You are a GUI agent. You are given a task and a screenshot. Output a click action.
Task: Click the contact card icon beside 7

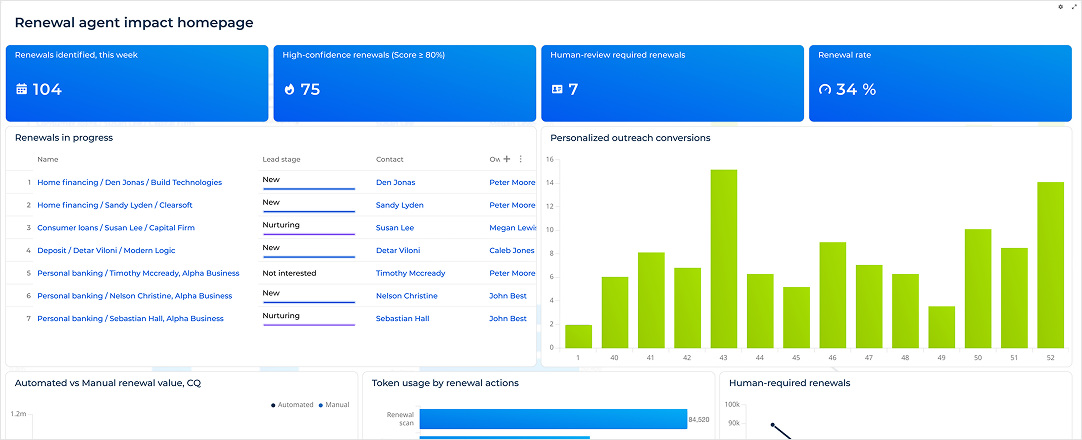click(x=557, y=89)
